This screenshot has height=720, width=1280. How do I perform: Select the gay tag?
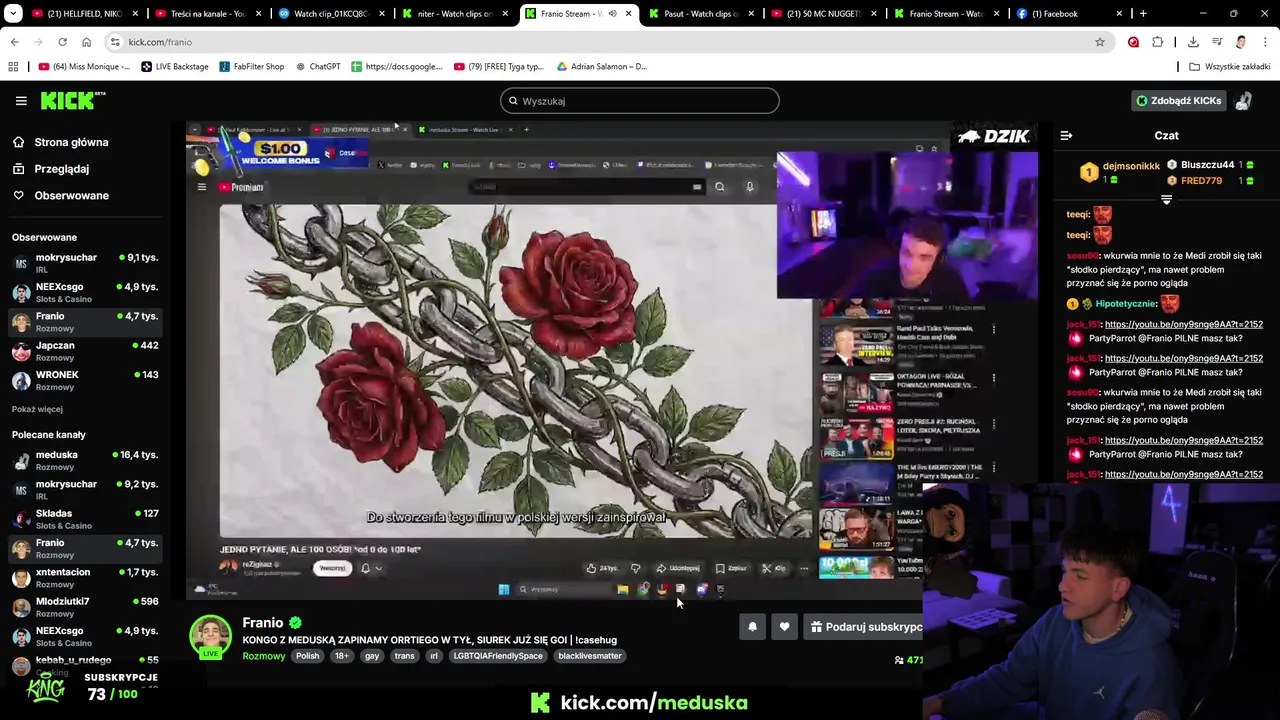372,656
